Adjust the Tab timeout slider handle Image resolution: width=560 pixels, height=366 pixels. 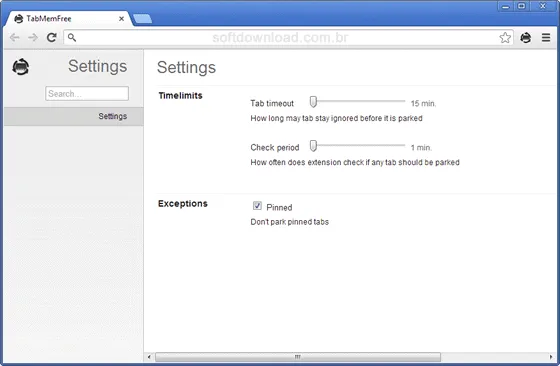pos(313,102)
